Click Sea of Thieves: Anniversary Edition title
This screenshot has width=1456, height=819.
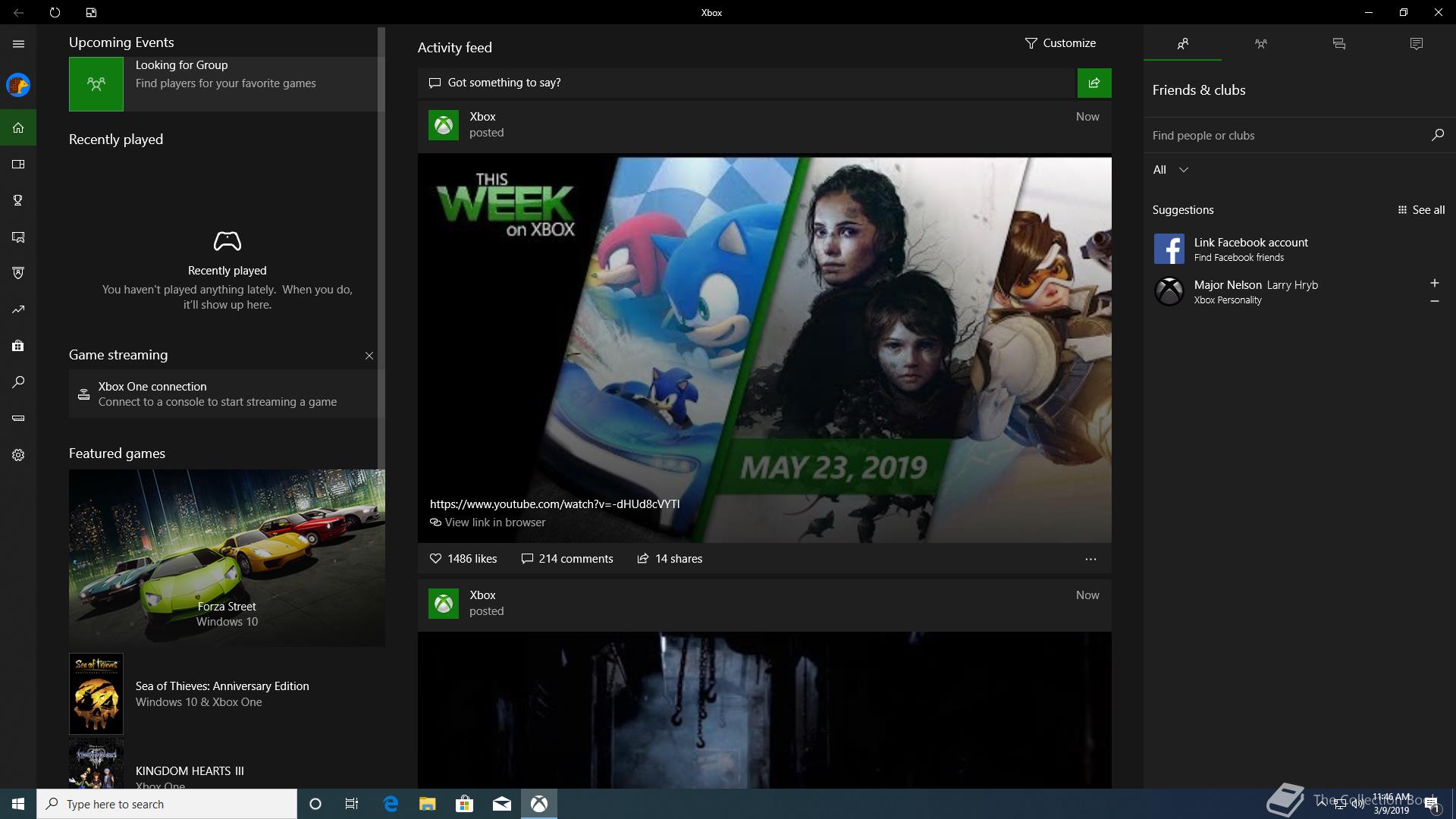(x=222, y=686)
